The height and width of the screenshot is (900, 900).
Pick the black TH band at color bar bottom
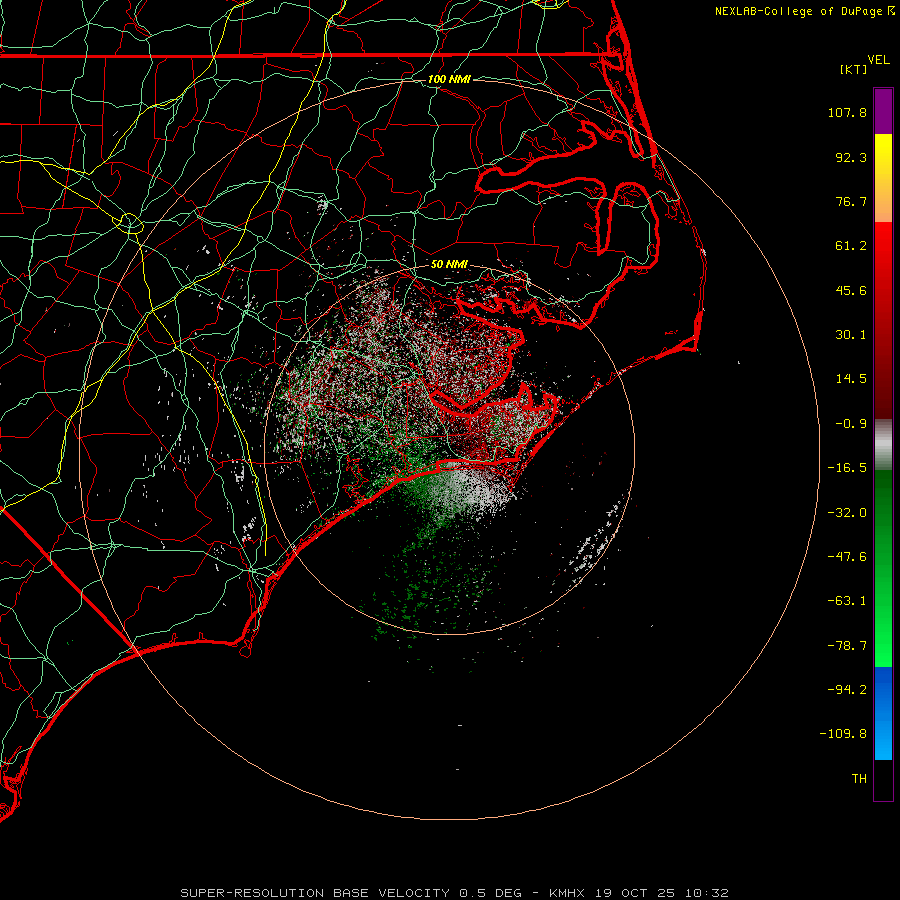click(883, 780)
